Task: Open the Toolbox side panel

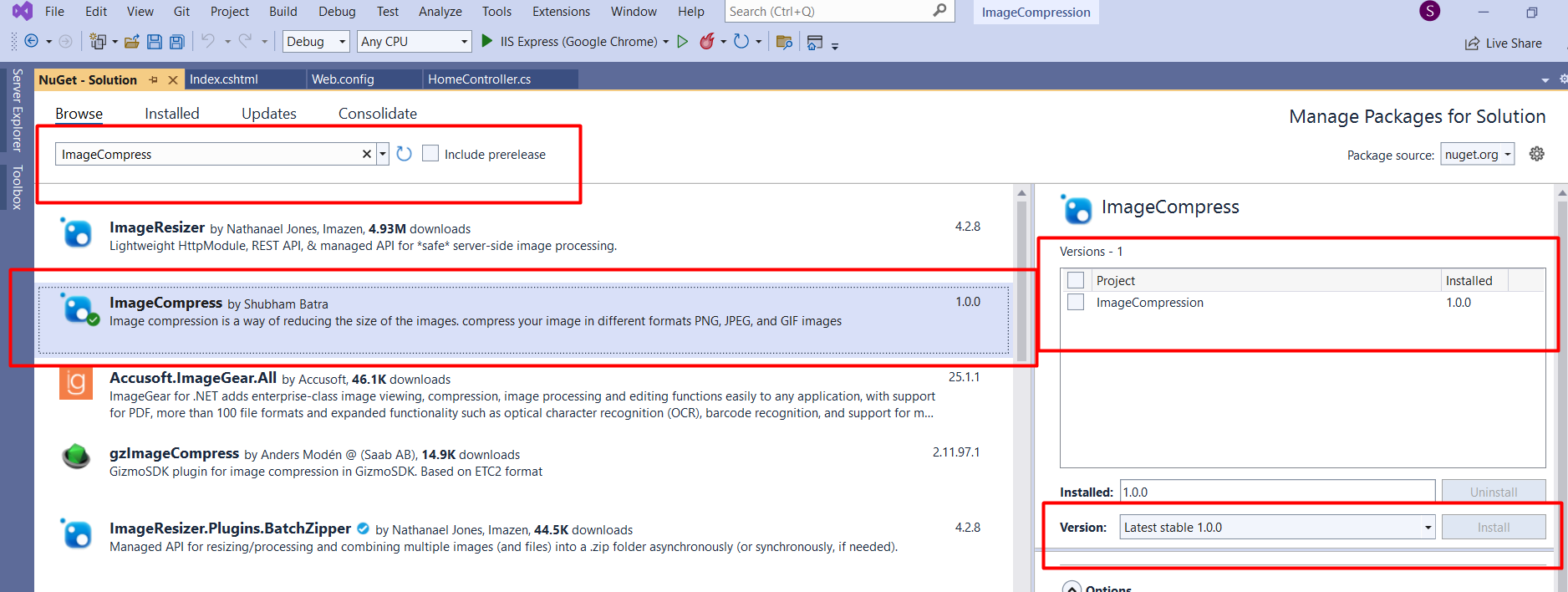Action: pyautogui.click(x=17, y=187)
